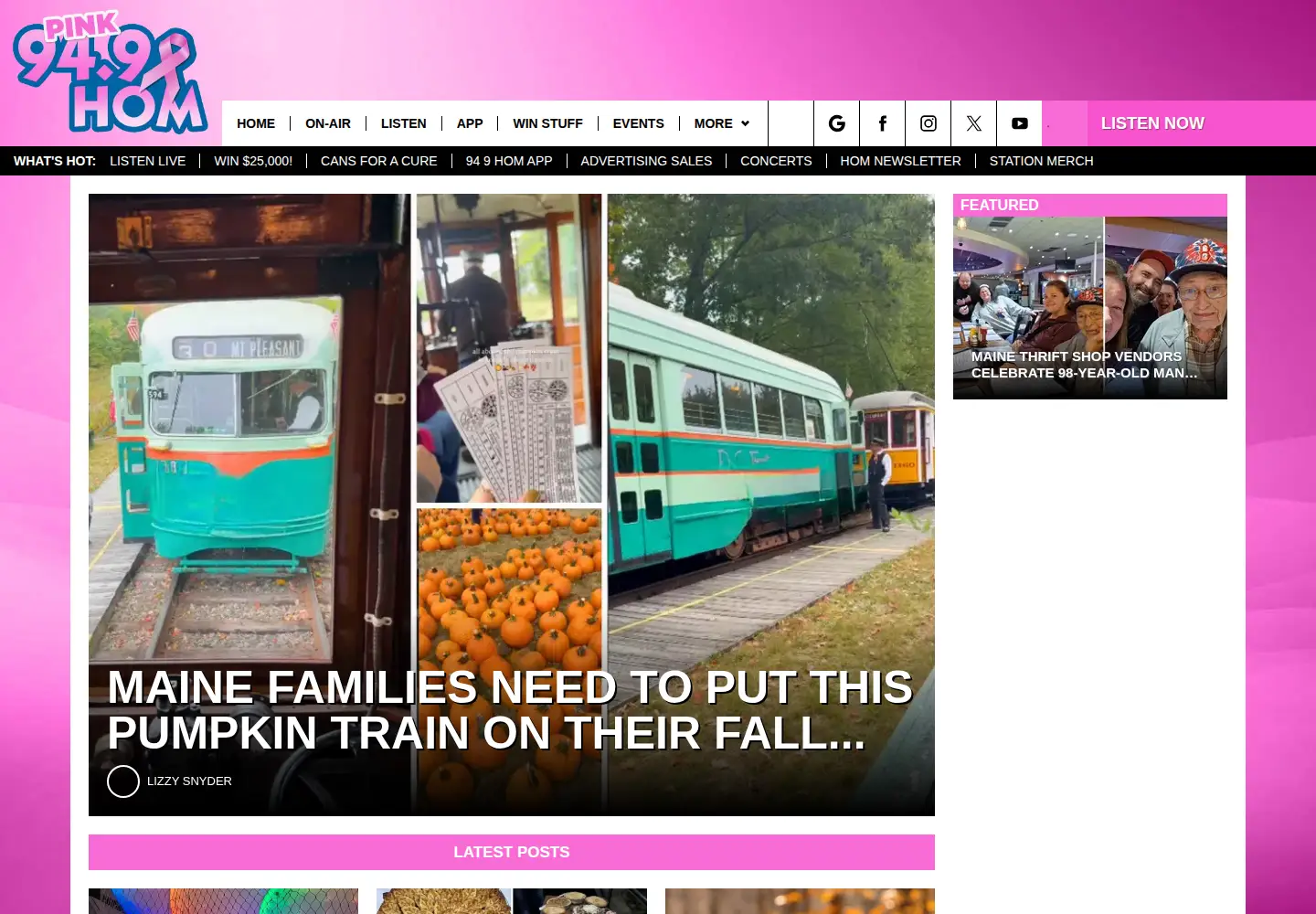Click author name LIZZY SNYDER
The height and width of the screenshot is (914, 1316).
[x=189, y=781]
